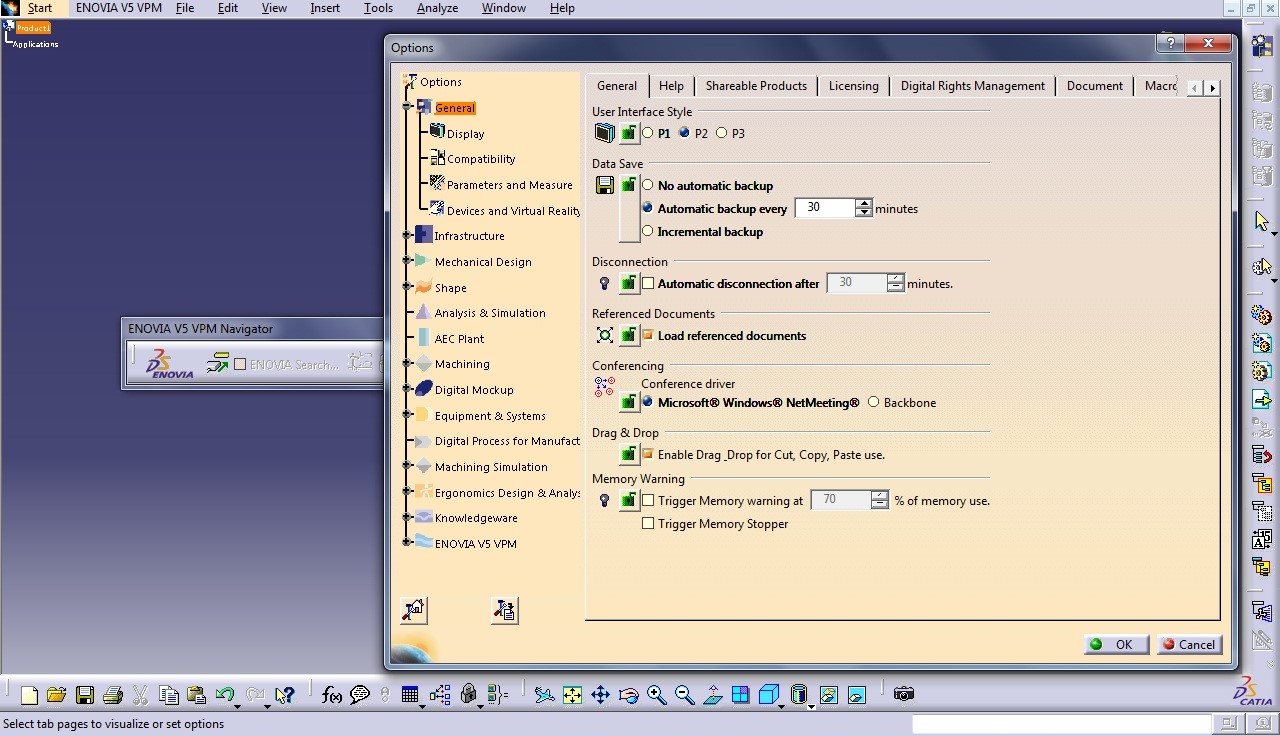
Task: Expand the Machining tree node
Action: point(407,365)
